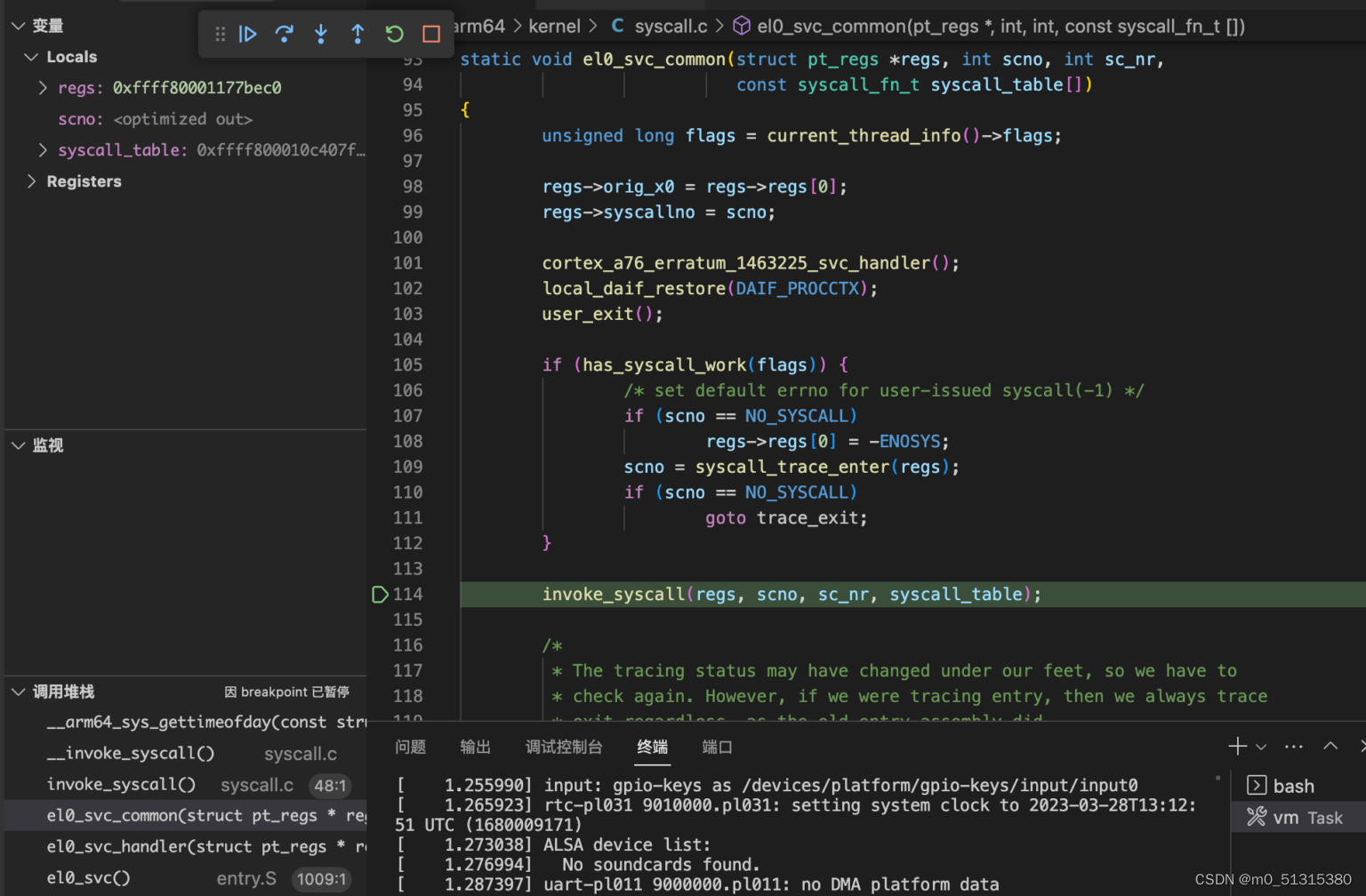1366x896 pixels.
Task: Click the Restart debugging icon
Action: pos(394,34)
